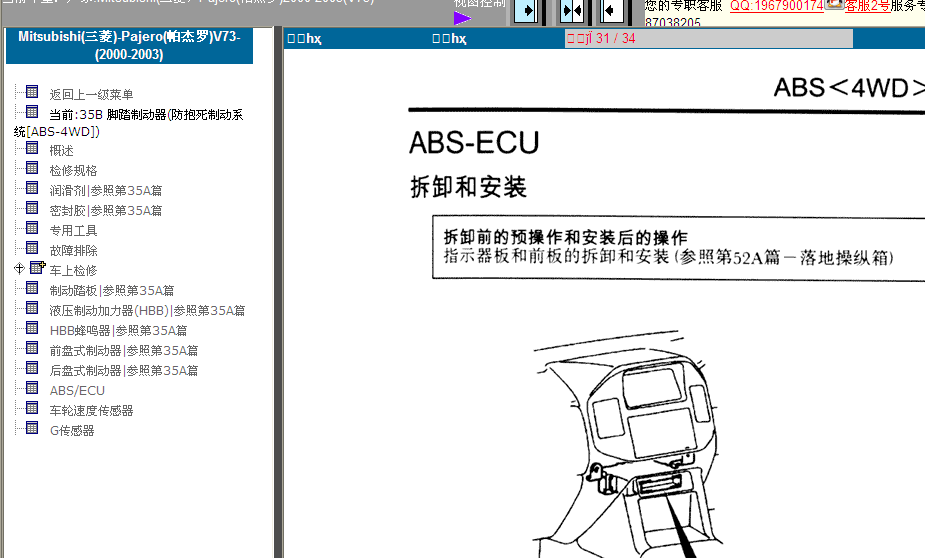Open the G传感器 section
Image resolution: width=925 pixels, height=558 pixels.
72,431
